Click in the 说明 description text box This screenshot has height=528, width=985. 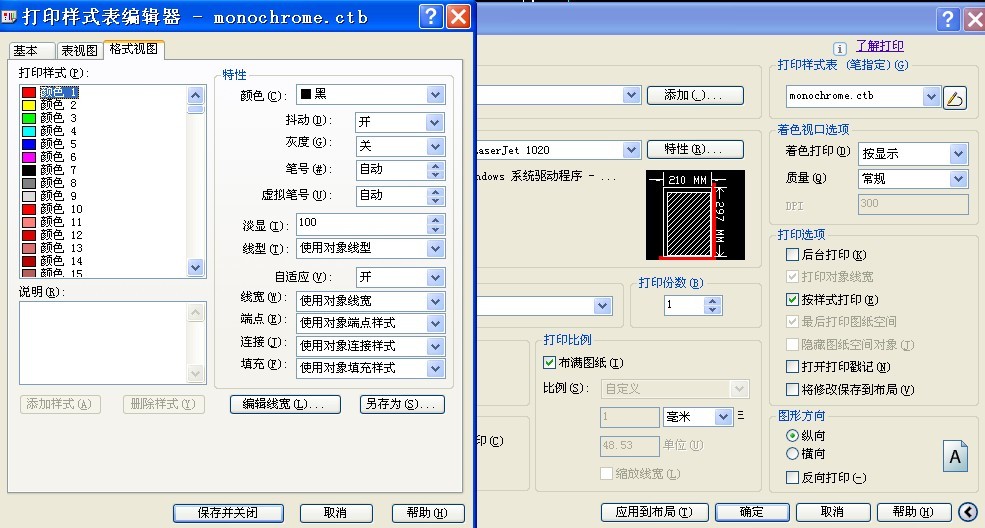(x=104, y=343)
